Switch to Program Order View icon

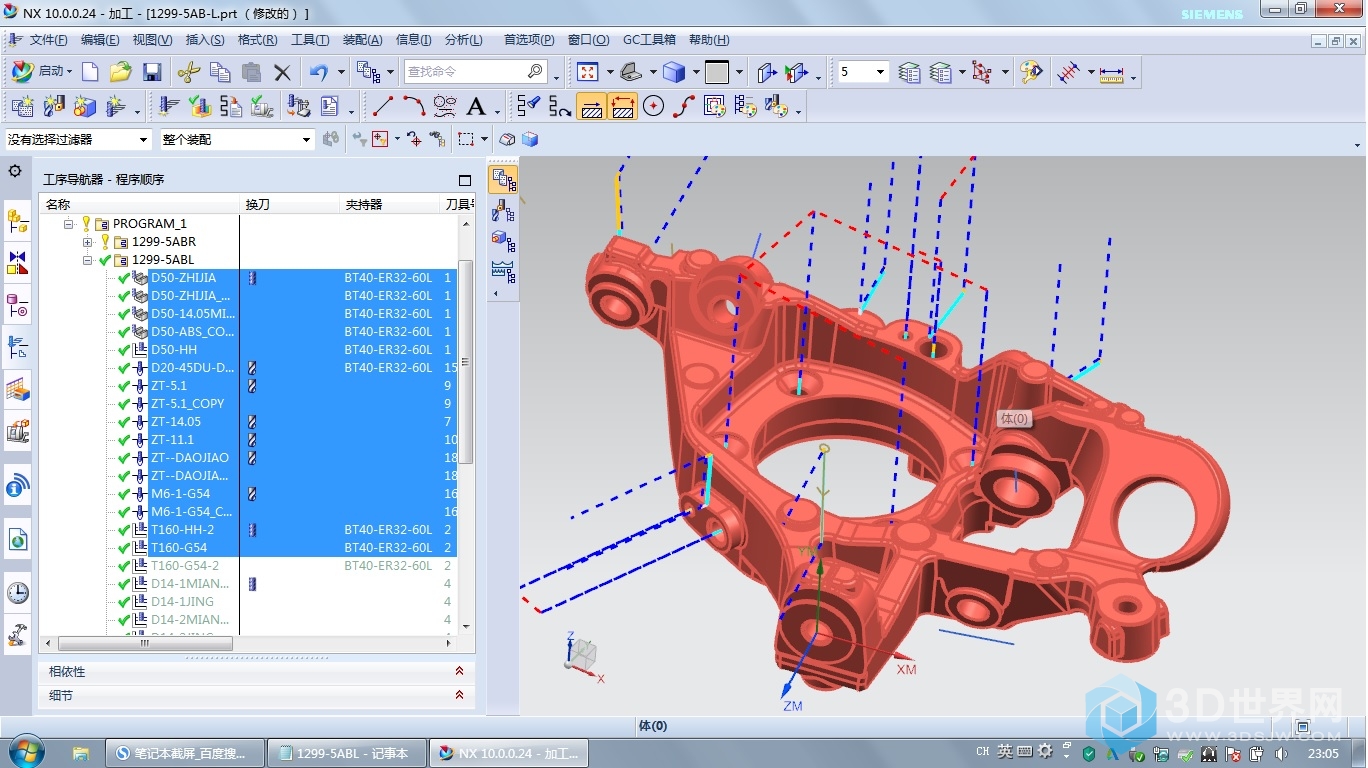(x=503, y=180)
